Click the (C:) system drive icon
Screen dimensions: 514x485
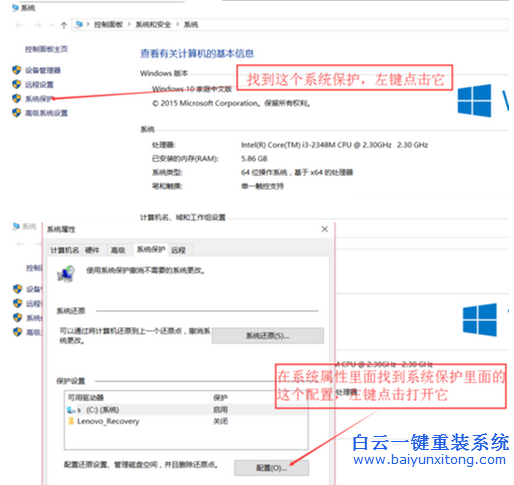coord(71,409)
